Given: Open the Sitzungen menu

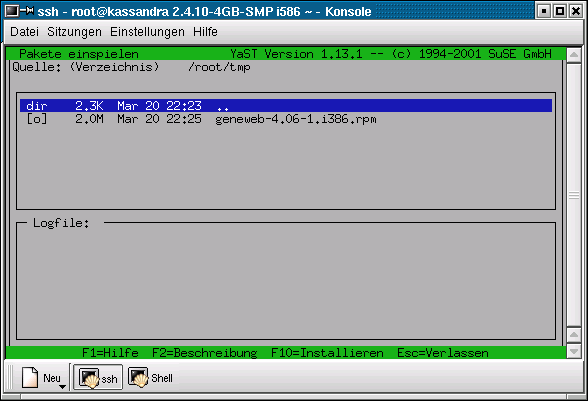Looking at the screenshot, I should pos(74,32).
